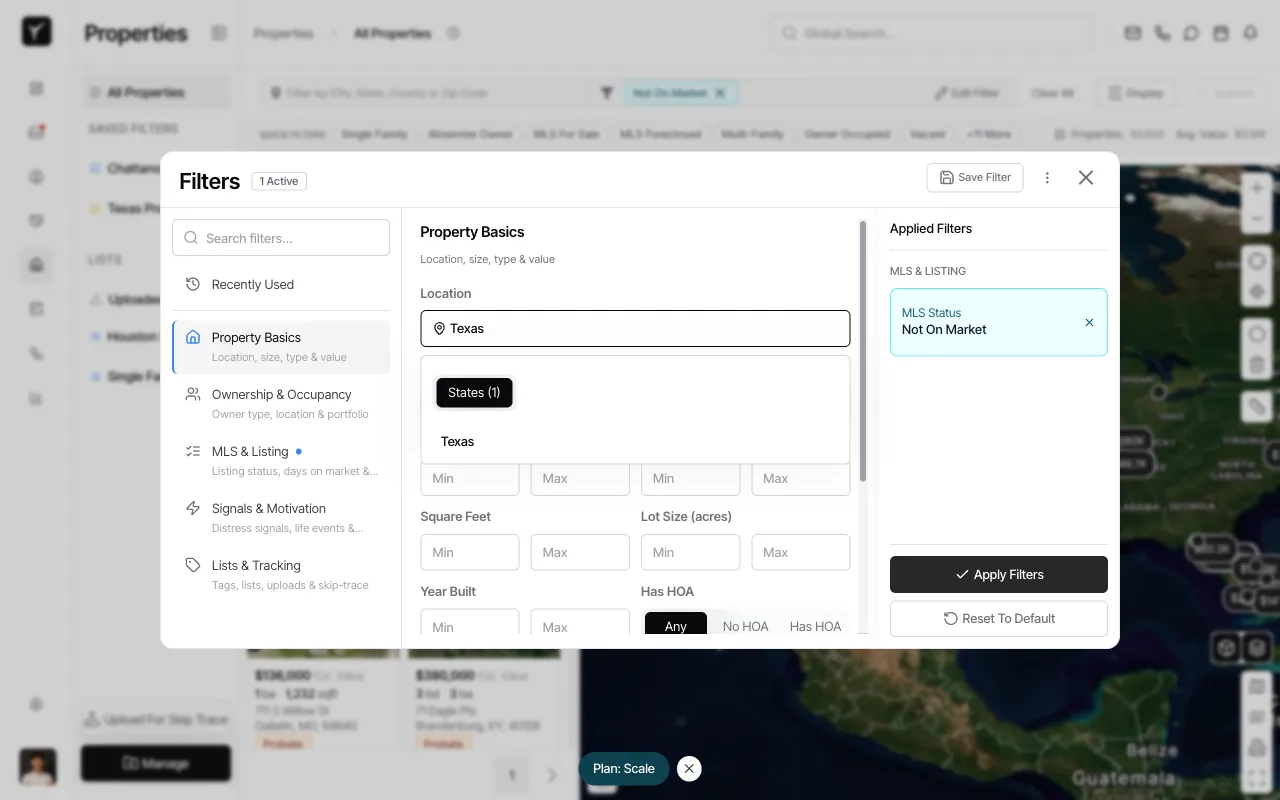Zoom in on the map with plus icon
The image size is (1280, 800).
(x=1256, y=187)
